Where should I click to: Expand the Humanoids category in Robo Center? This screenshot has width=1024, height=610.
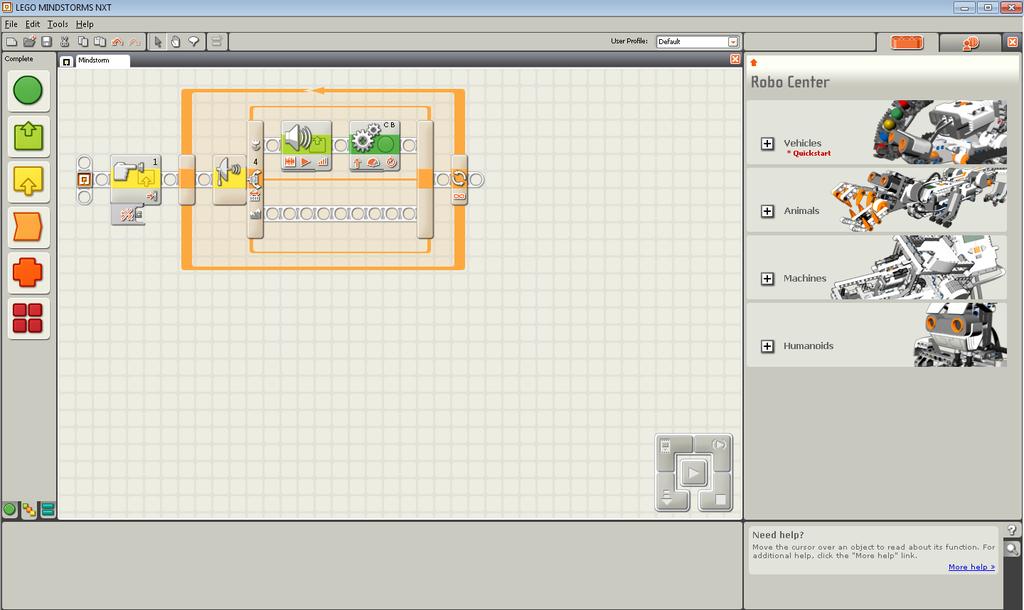767,346
